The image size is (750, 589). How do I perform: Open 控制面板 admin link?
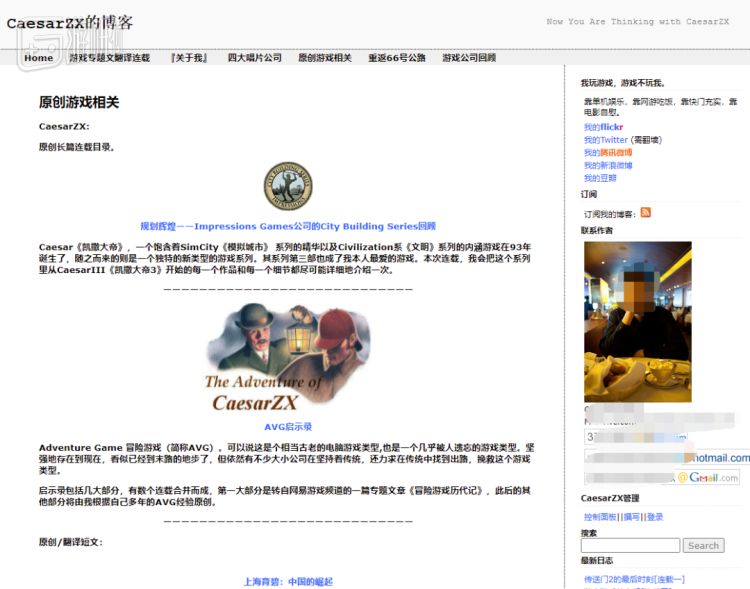(600, 517)
